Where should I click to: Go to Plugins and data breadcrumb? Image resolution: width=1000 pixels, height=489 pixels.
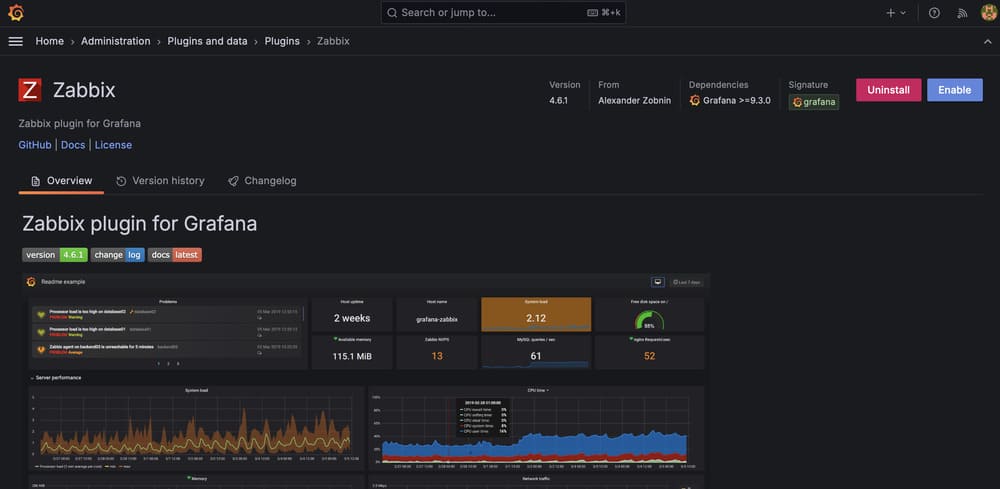click(x=207, y=41)
